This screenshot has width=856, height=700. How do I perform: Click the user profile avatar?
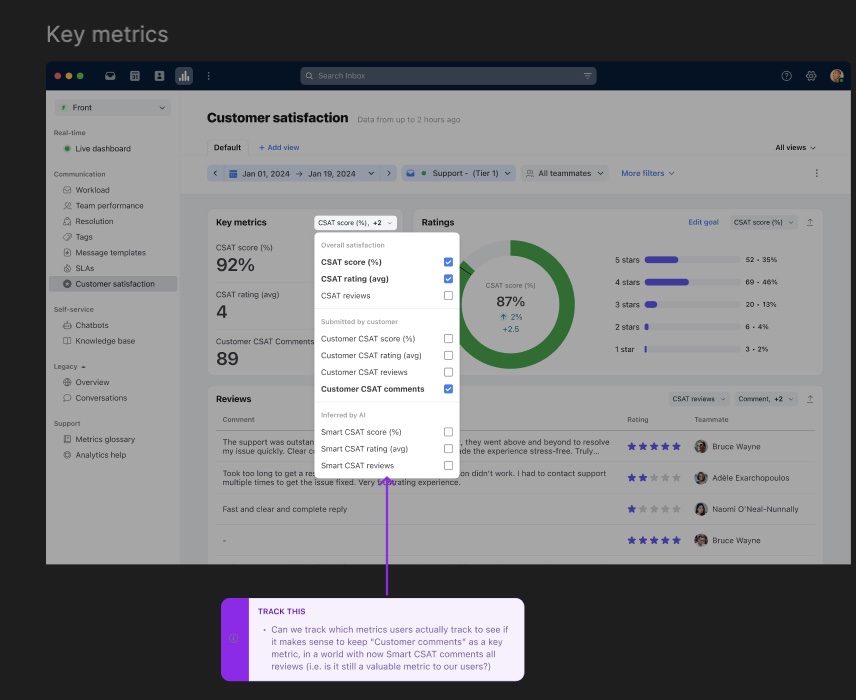[x=836, y=76]
